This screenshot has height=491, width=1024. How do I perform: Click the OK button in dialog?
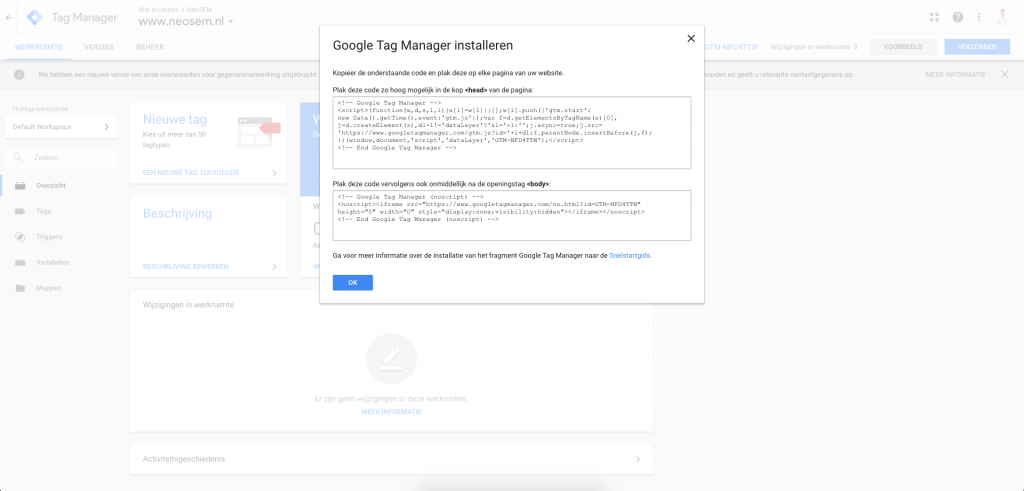353,283
